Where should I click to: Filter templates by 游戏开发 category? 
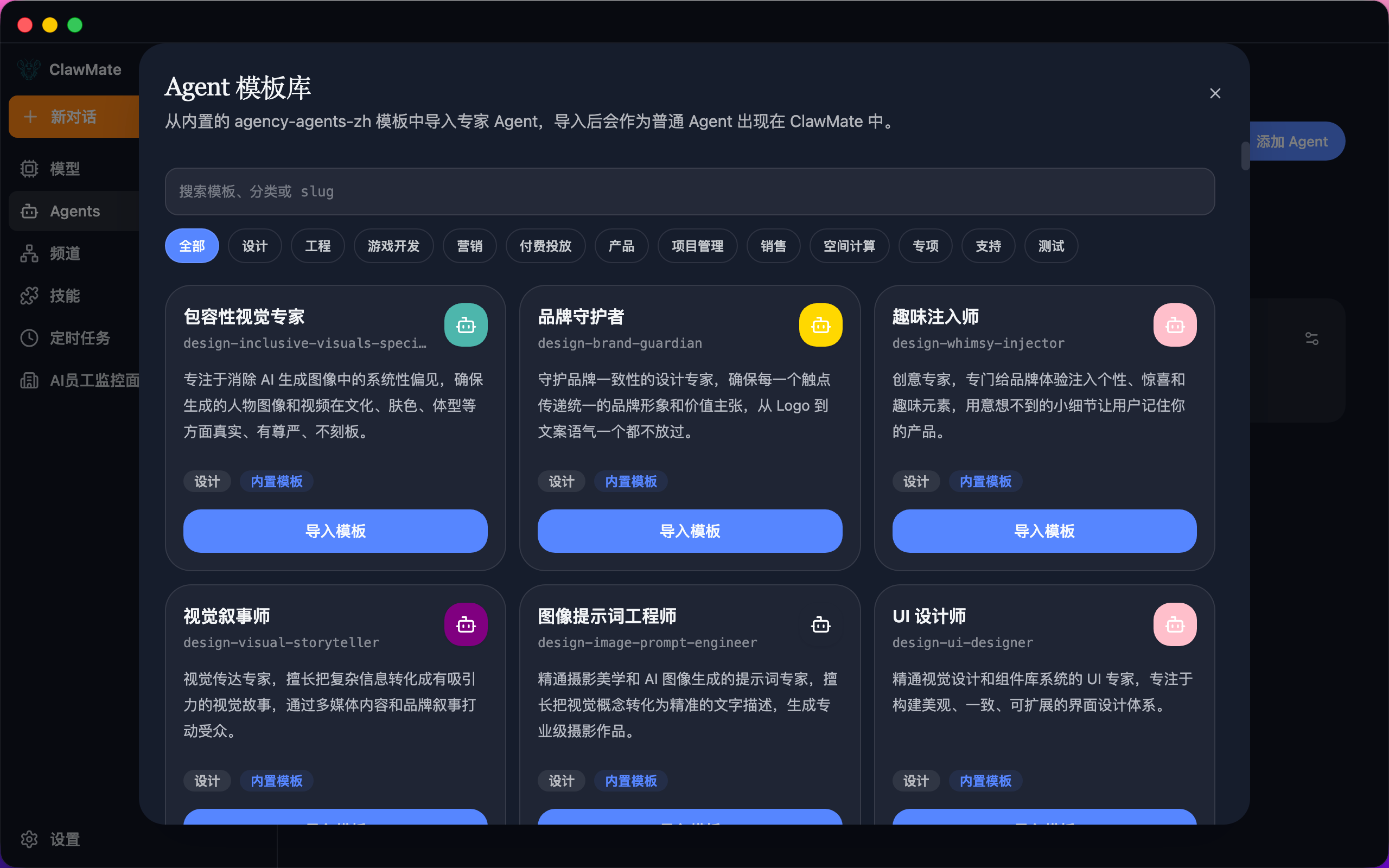(393, 246)
